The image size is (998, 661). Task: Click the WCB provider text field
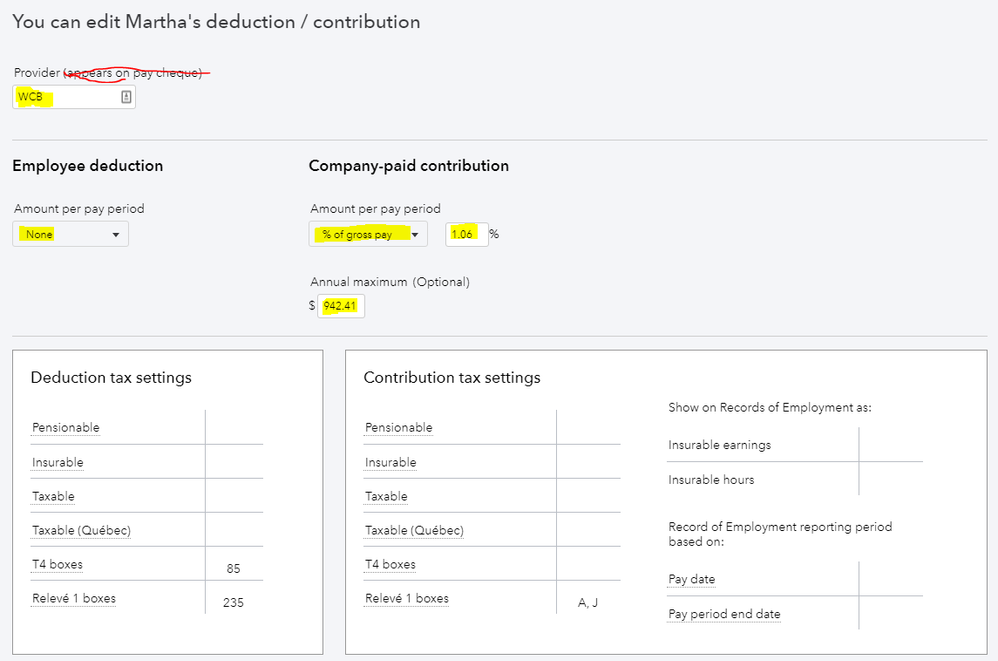tap(66, 97)
